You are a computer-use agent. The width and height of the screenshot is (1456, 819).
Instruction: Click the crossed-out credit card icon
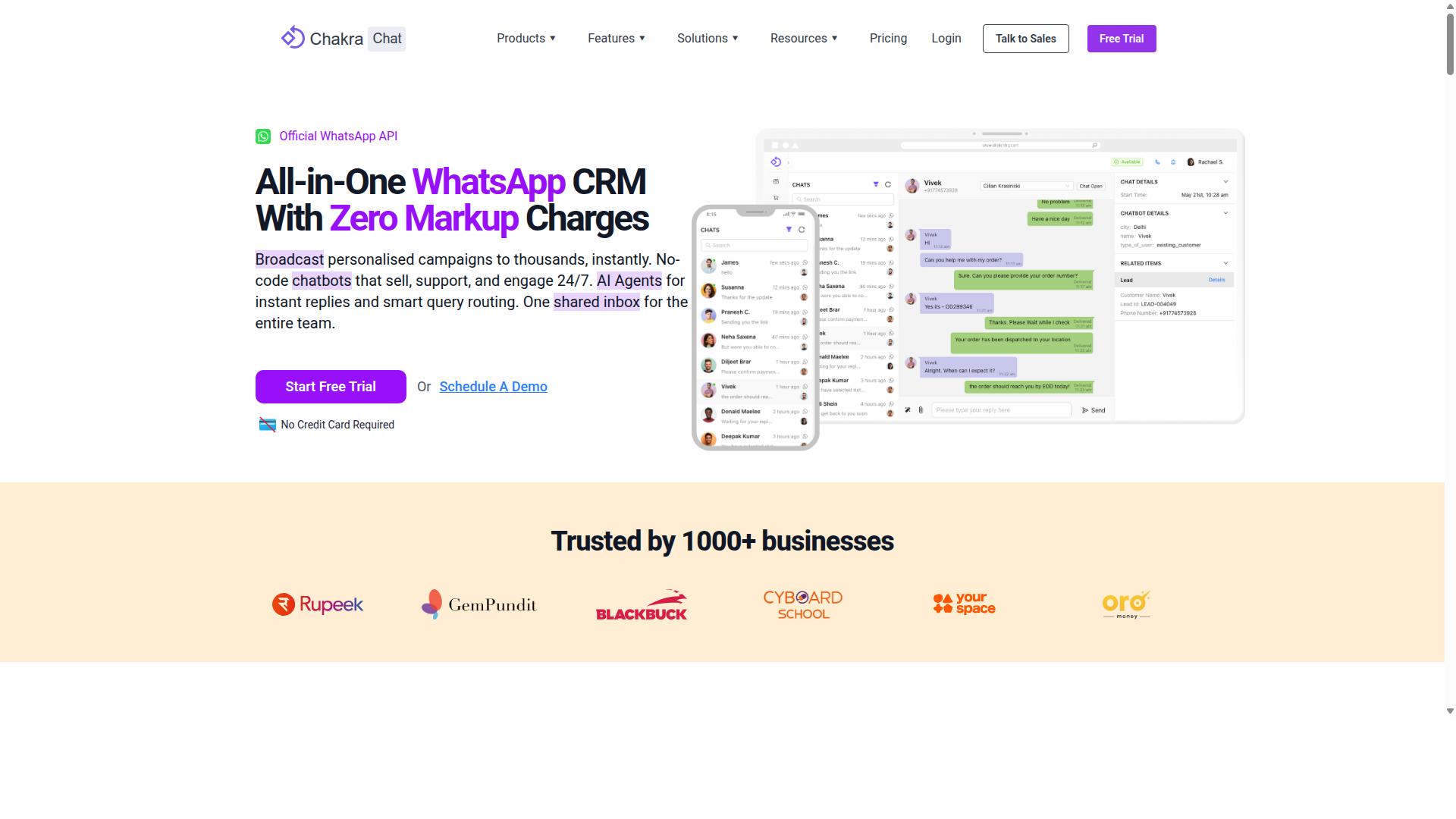(267, 425)
